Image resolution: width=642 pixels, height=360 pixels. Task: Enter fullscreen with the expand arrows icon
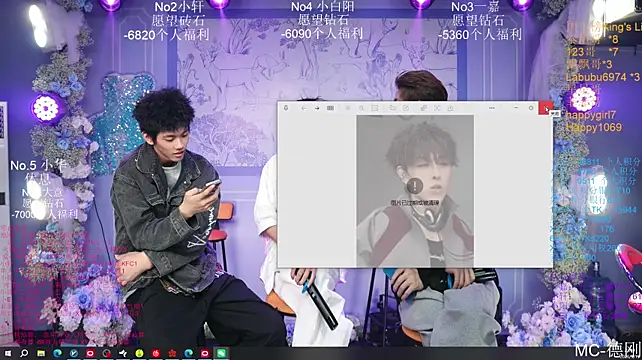437,108
